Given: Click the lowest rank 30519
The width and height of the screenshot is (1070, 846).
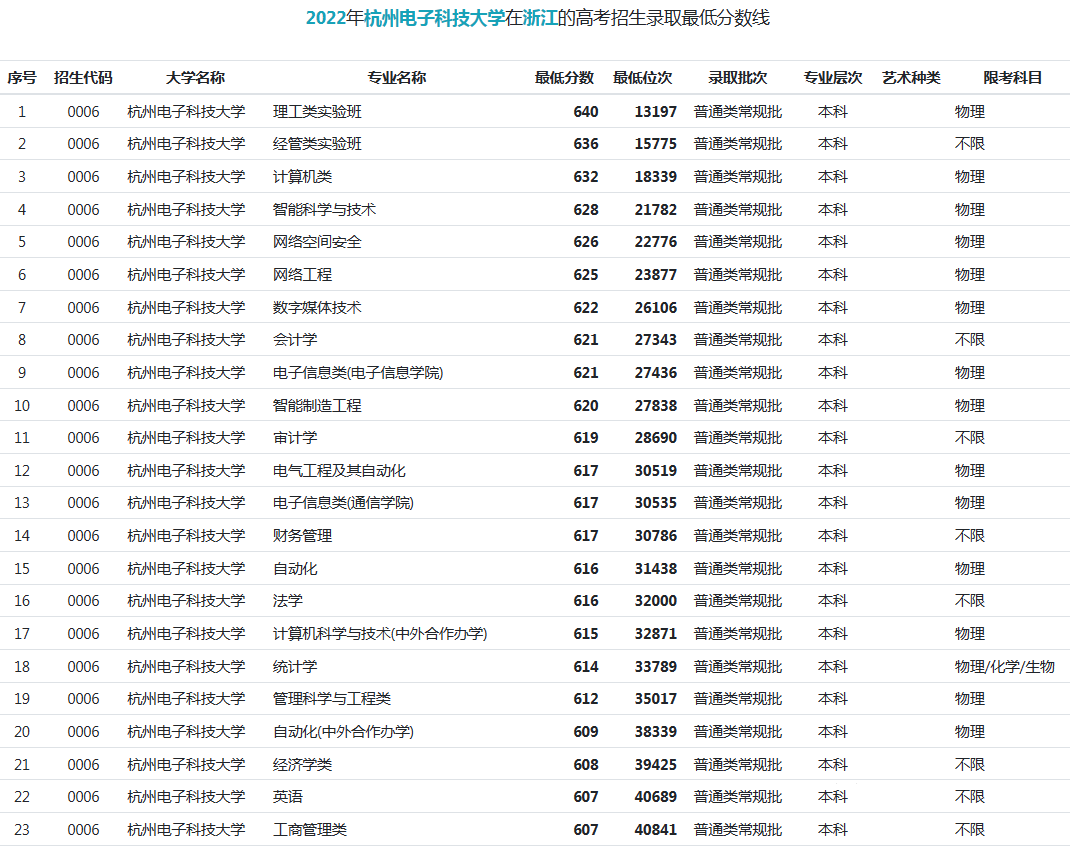Looking at the screenshot, I should coord(655,470).
